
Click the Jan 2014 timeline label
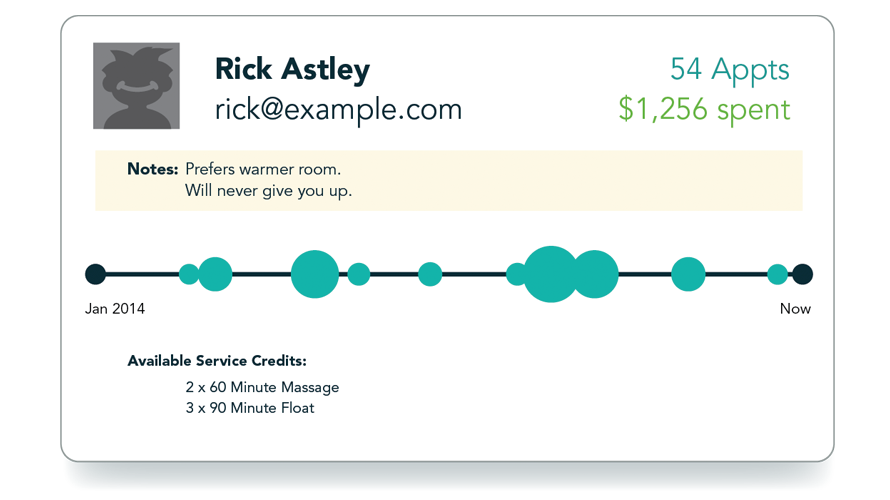pyautogui.click(x=115, y=309)
